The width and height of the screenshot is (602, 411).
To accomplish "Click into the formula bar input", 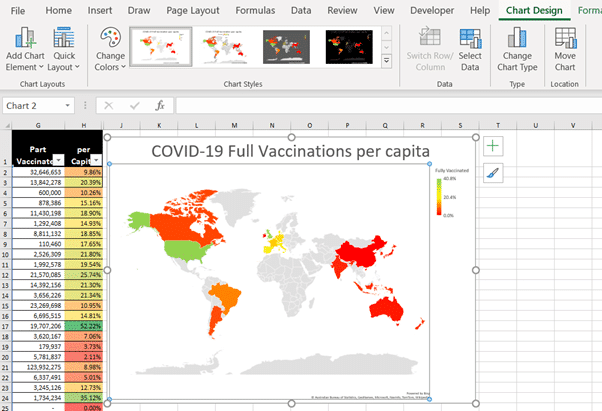I will coord(389,106).
